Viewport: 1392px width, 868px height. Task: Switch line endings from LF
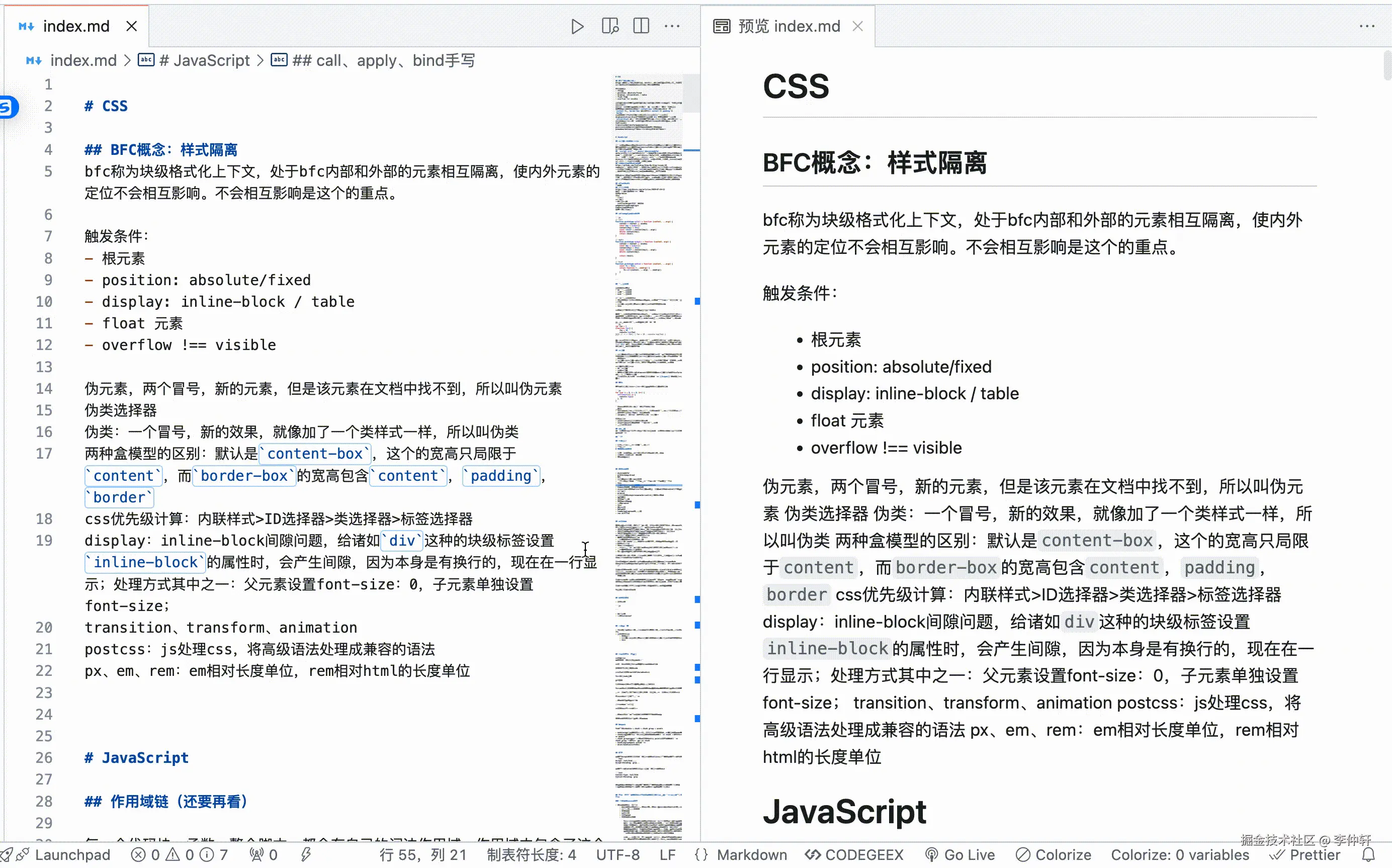pos(667,854)
